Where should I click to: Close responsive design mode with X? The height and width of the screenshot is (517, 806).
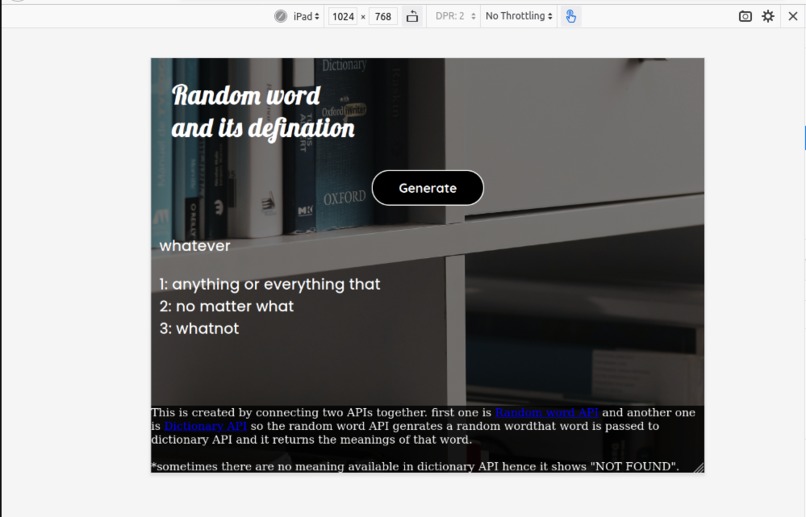coord(793,16)
